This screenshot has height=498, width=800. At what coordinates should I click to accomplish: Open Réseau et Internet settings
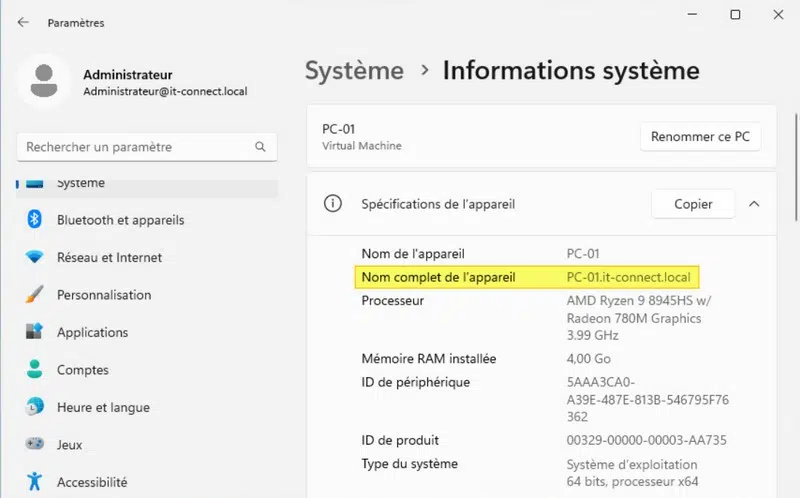147,257
